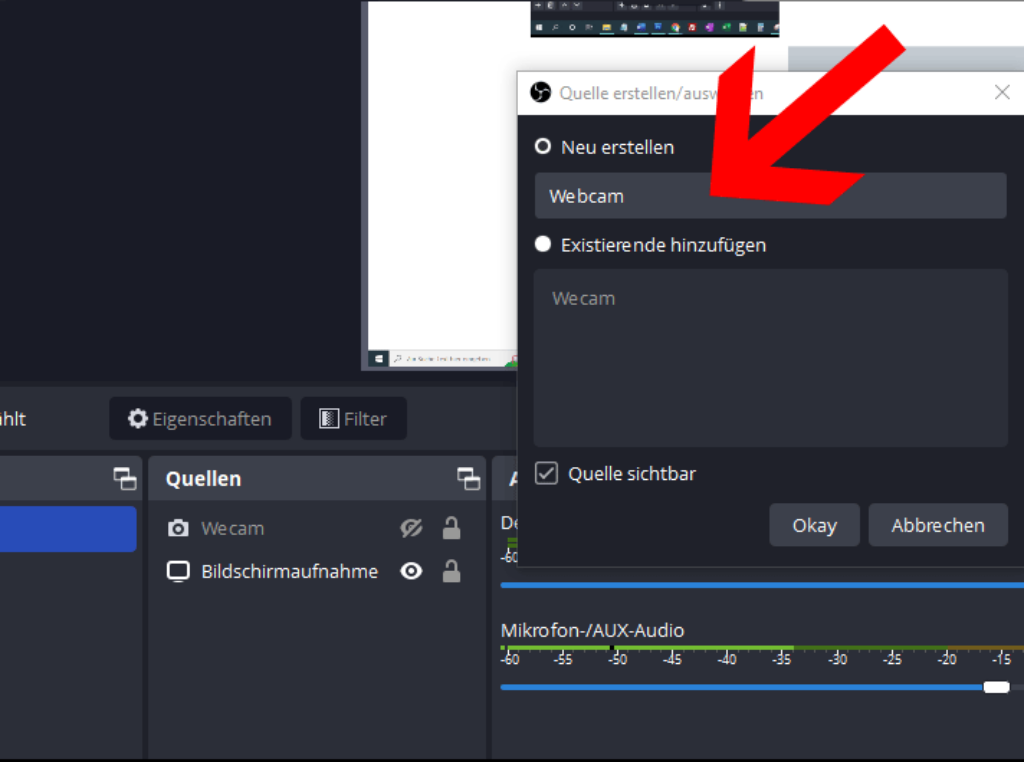Click the Filter icon in the toolbar
The width and height of the screenshot is (1024, 762).
point(327,418)
